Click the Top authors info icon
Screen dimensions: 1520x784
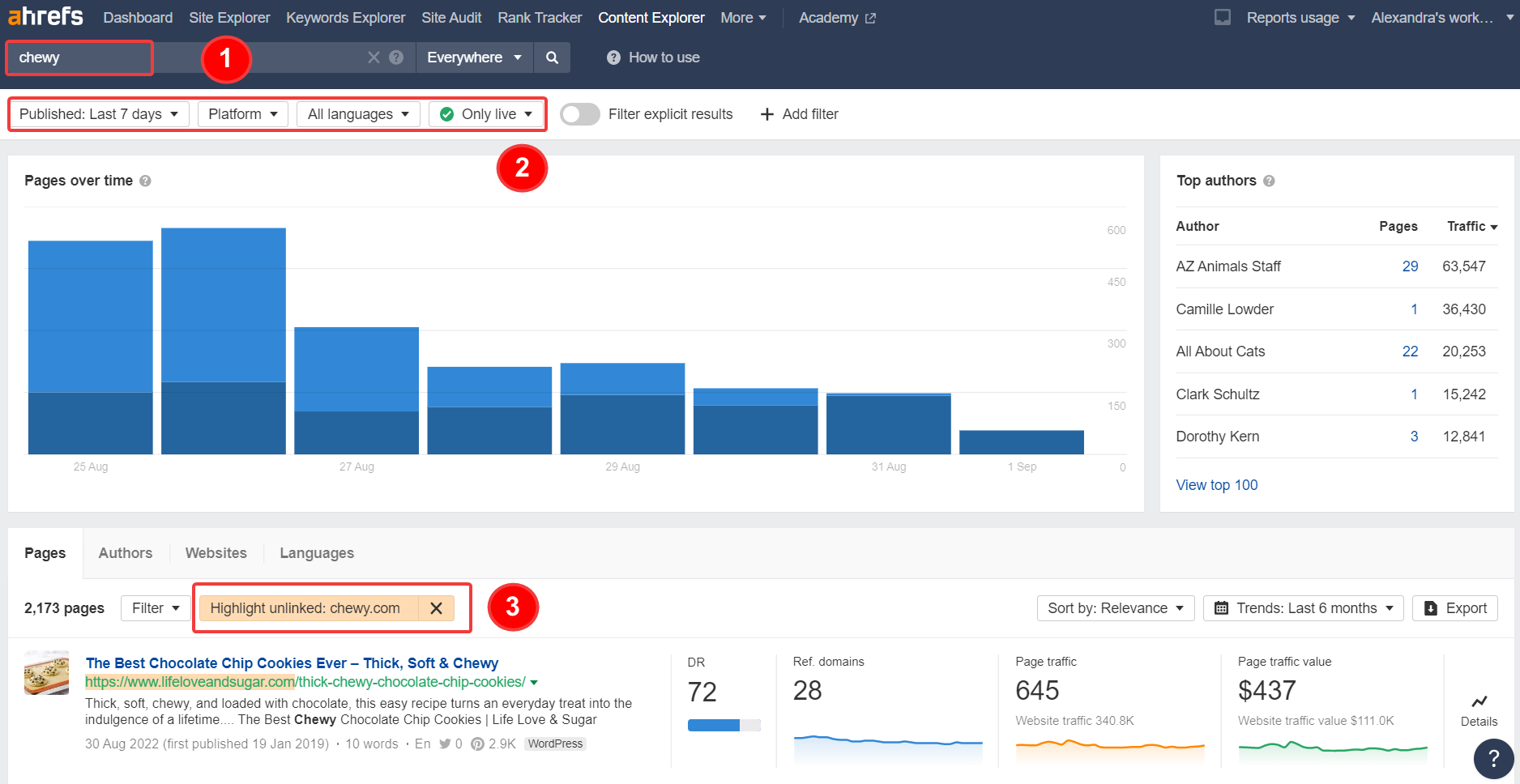[x=1269, y=181]
